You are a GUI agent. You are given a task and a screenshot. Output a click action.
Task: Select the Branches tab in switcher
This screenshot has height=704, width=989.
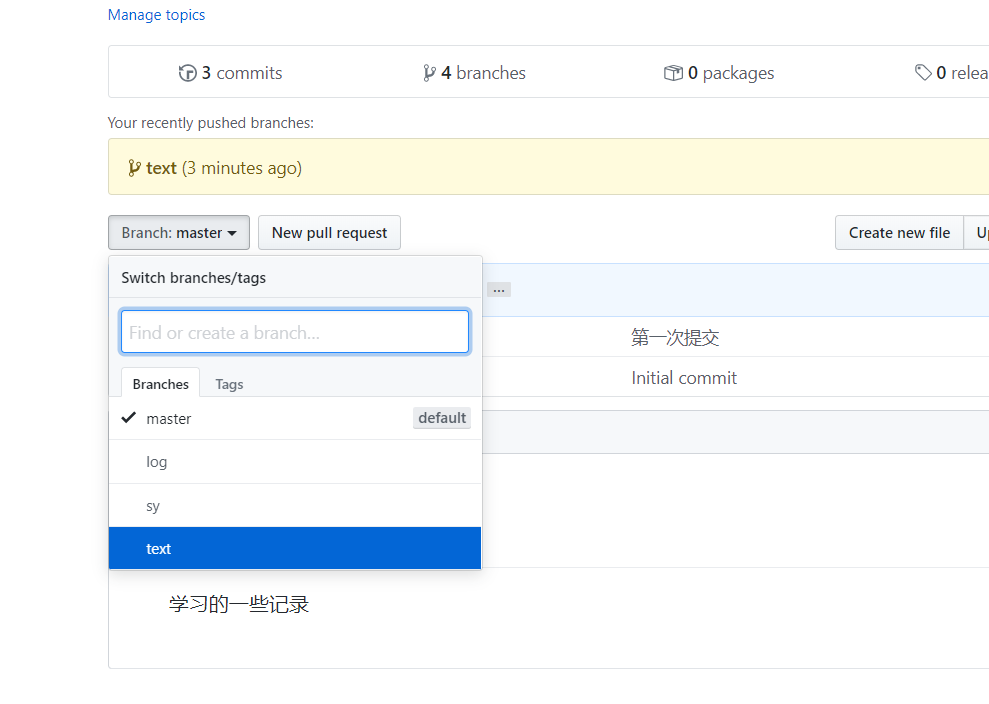(x=161, y=384)
